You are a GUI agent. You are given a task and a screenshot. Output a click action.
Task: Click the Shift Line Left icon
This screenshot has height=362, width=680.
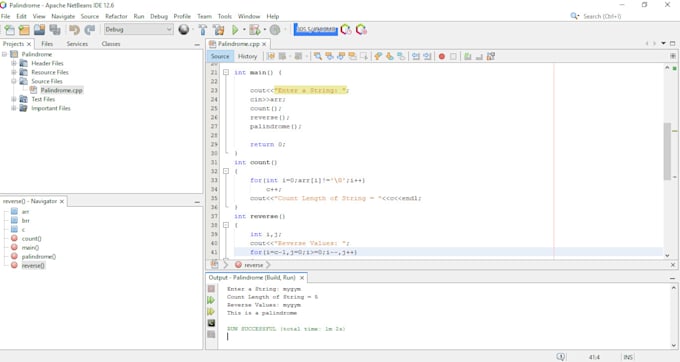pyautogui.click(x=415, y=56)
